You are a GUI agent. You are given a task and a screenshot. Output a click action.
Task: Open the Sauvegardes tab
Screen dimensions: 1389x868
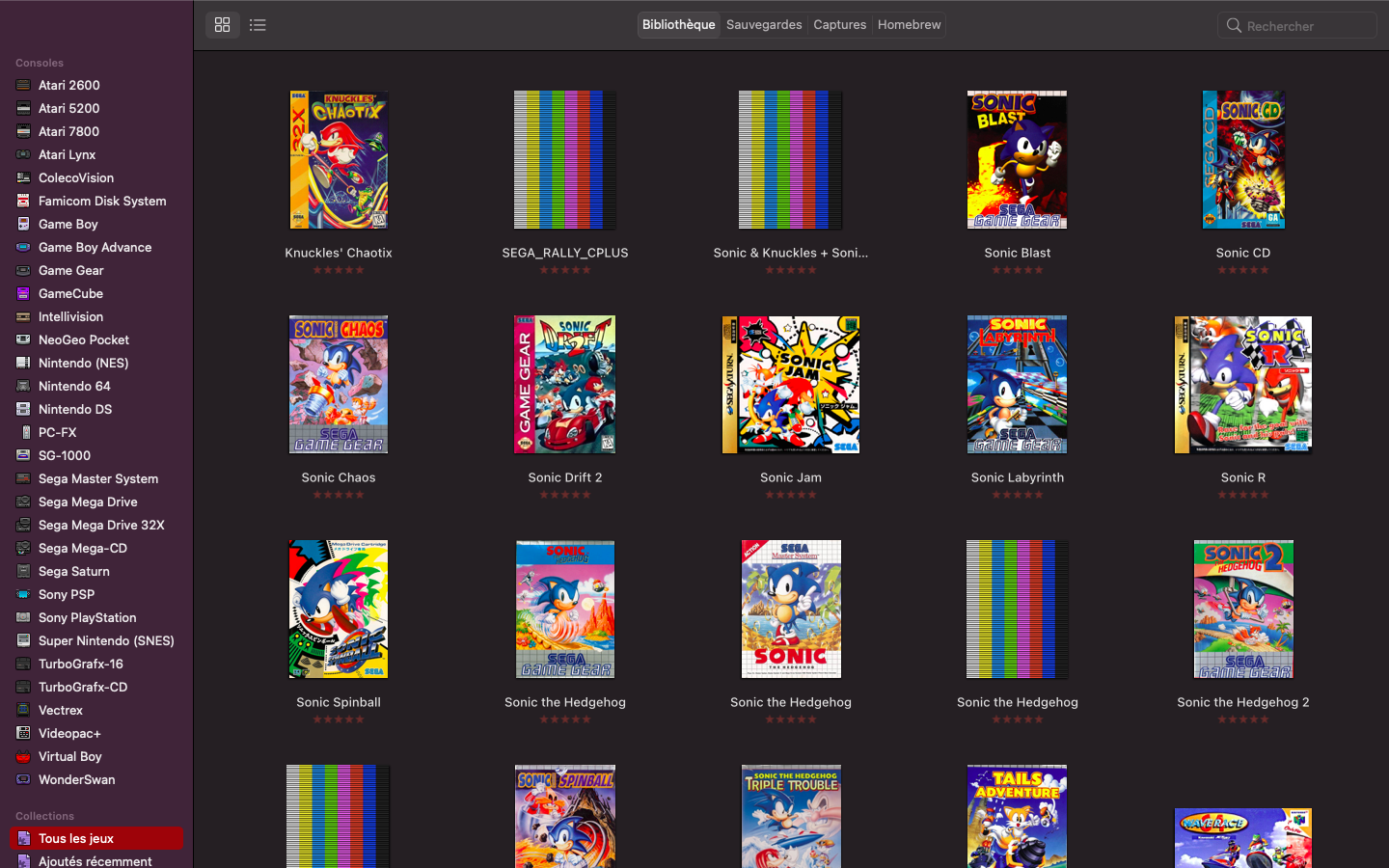764,25
